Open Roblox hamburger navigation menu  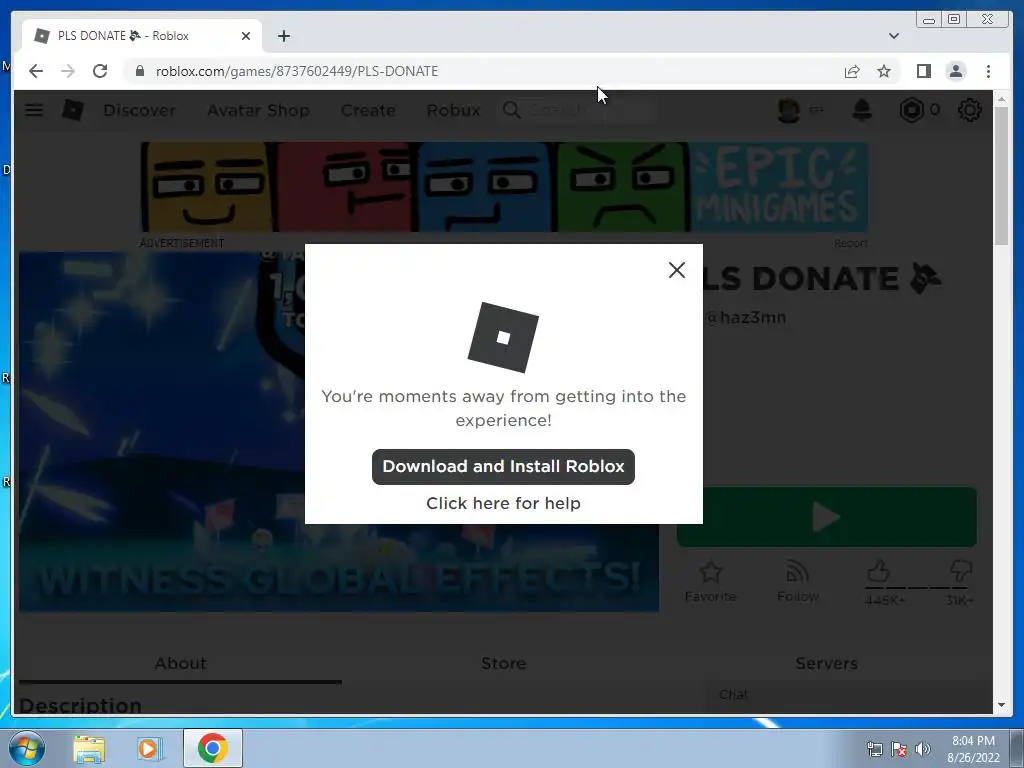[x=34, y=110]
